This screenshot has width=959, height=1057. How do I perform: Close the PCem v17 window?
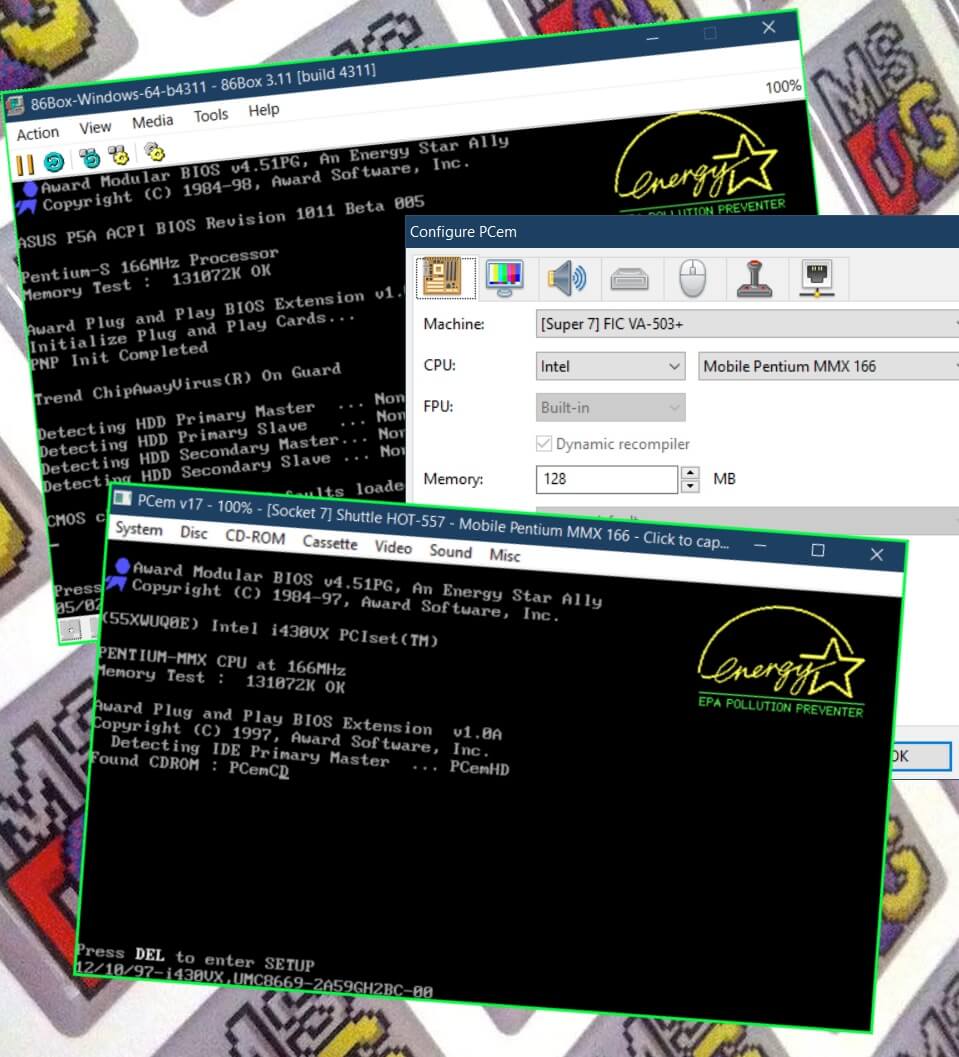[876, 554]
